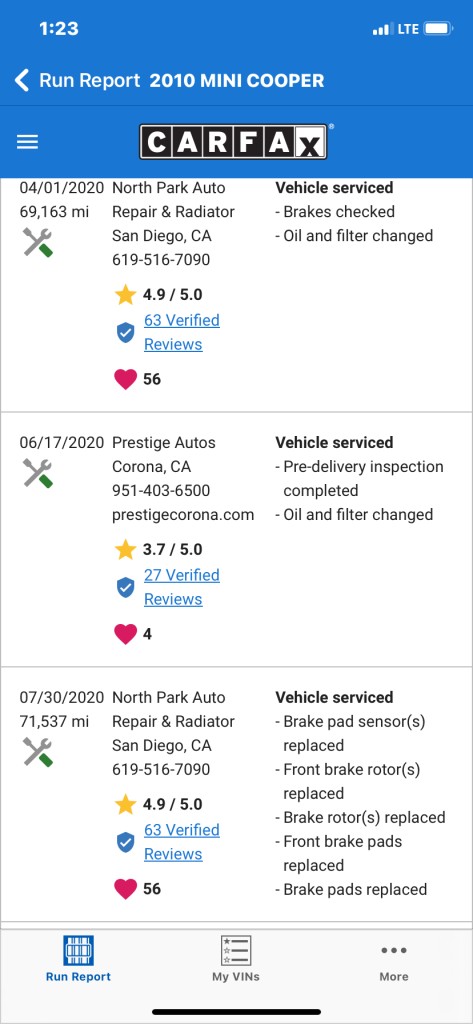Tap phone number 951-403-6500
The height and width of the screenshot is (1024, 473).
tap(161, 490)
